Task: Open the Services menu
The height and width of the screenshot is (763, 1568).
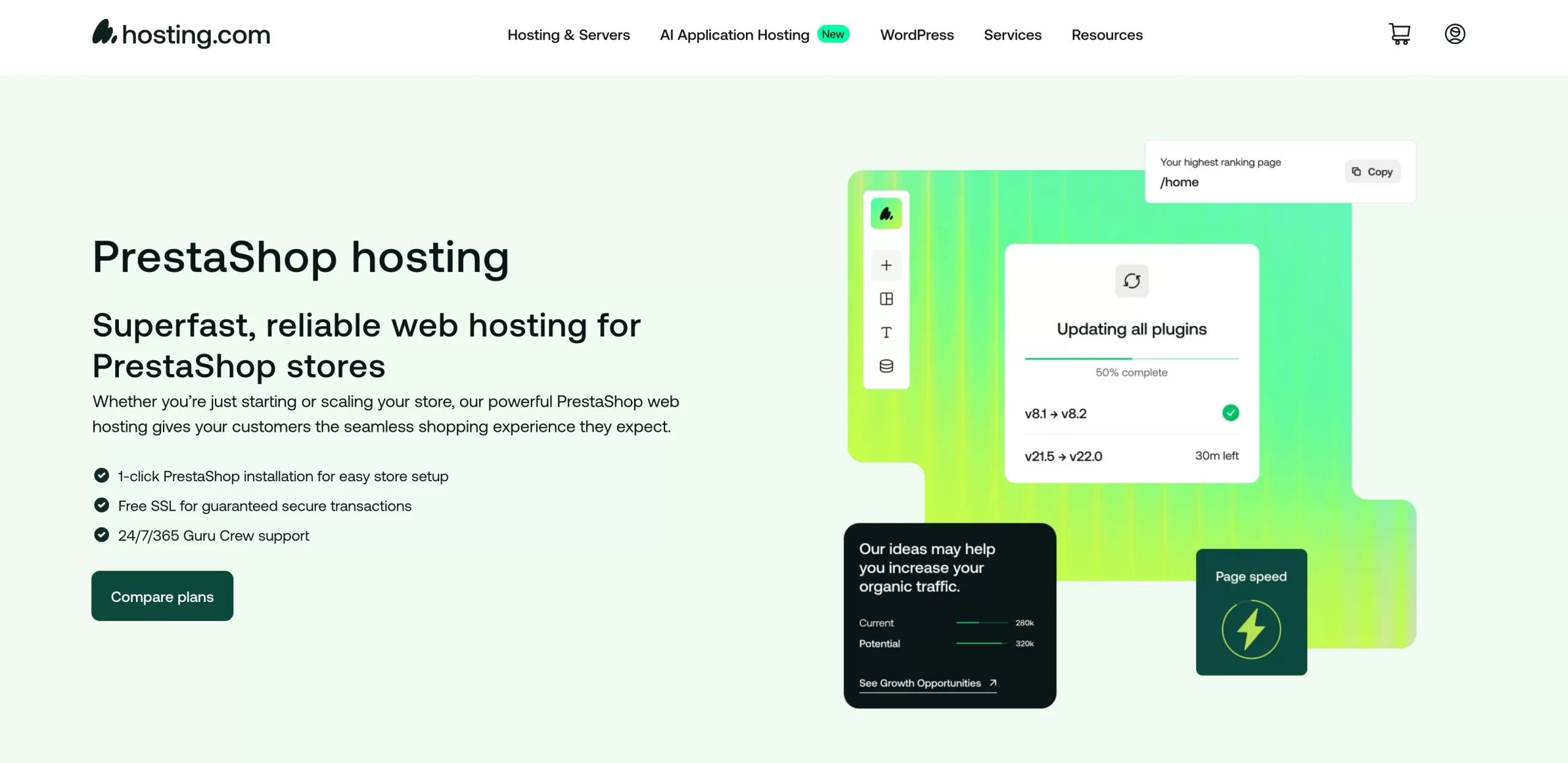Action: 1012,35
